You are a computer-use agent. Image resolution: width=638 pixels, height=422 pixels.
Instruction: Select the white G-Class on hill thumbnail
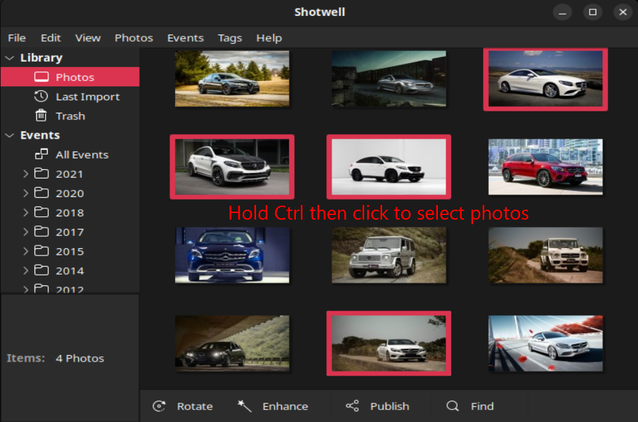(x=545, y=255)
